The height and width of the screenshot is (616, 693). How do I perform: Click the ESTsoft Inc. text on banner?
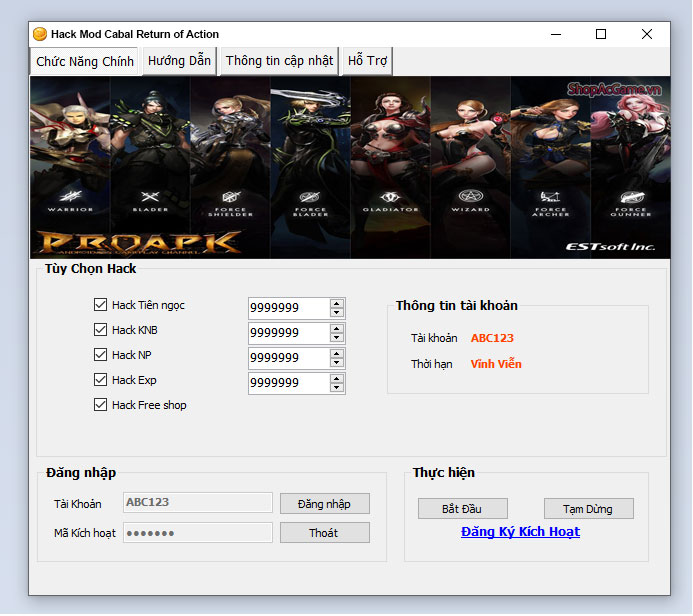(610, 247)
